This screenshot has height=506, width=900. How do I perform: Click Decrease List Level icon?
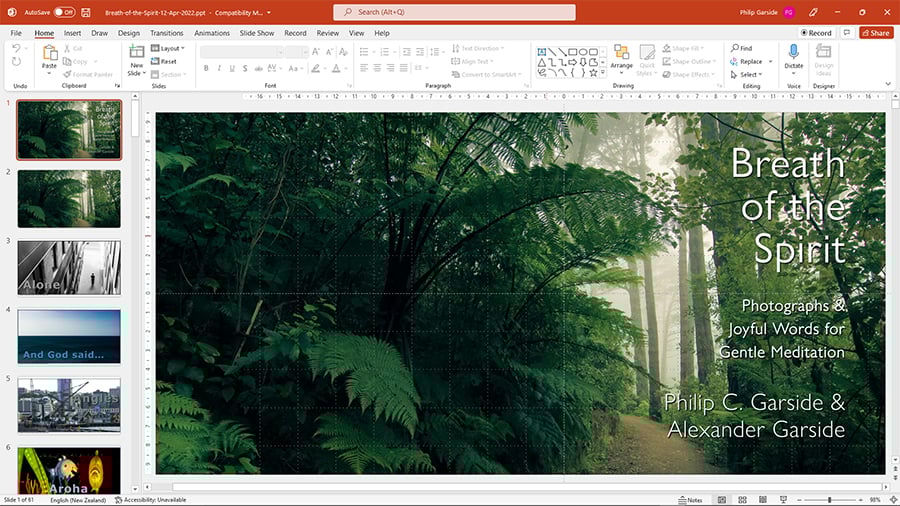(406, 52)
